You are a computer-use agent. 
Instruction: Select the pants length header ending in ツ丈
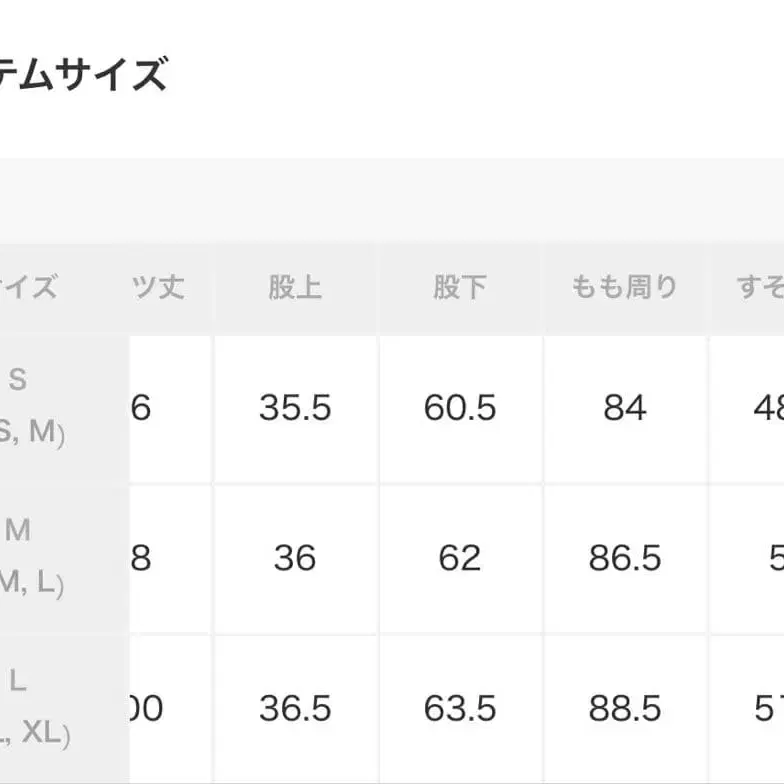[159, 288]
